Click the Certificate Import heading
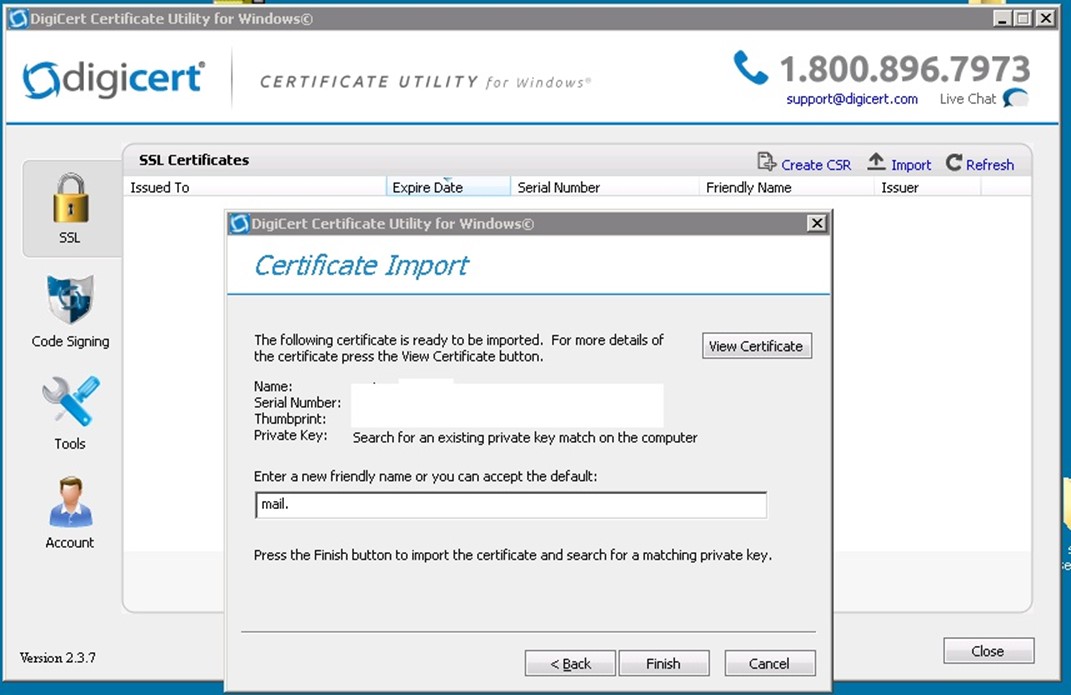 tap(361, 266)
